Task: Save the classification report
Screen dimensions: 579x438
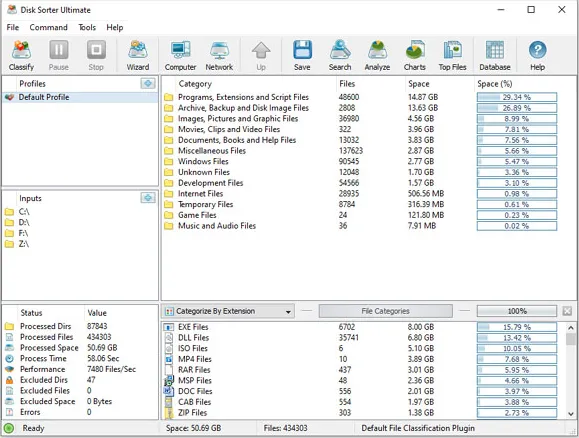Action: (302, 56)
